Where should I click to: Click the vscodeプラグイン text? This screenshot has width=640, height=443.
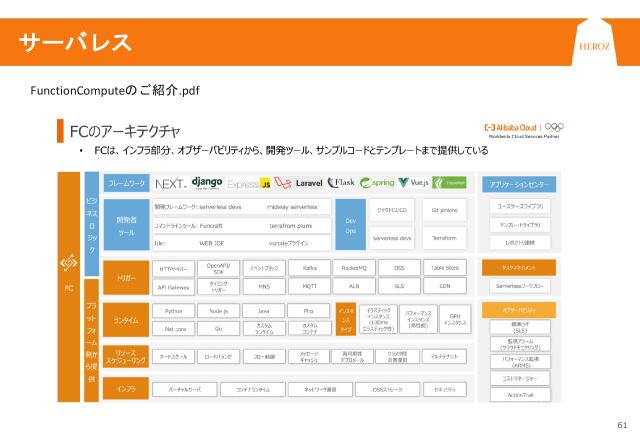click(x=288, y=243)
